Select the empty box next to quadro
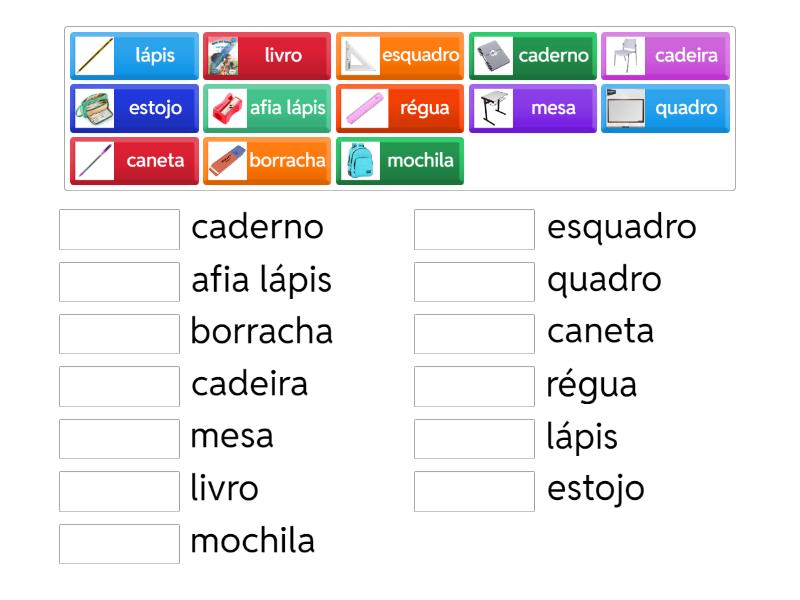Screen dimensions: 800x600 coord(473,281)
